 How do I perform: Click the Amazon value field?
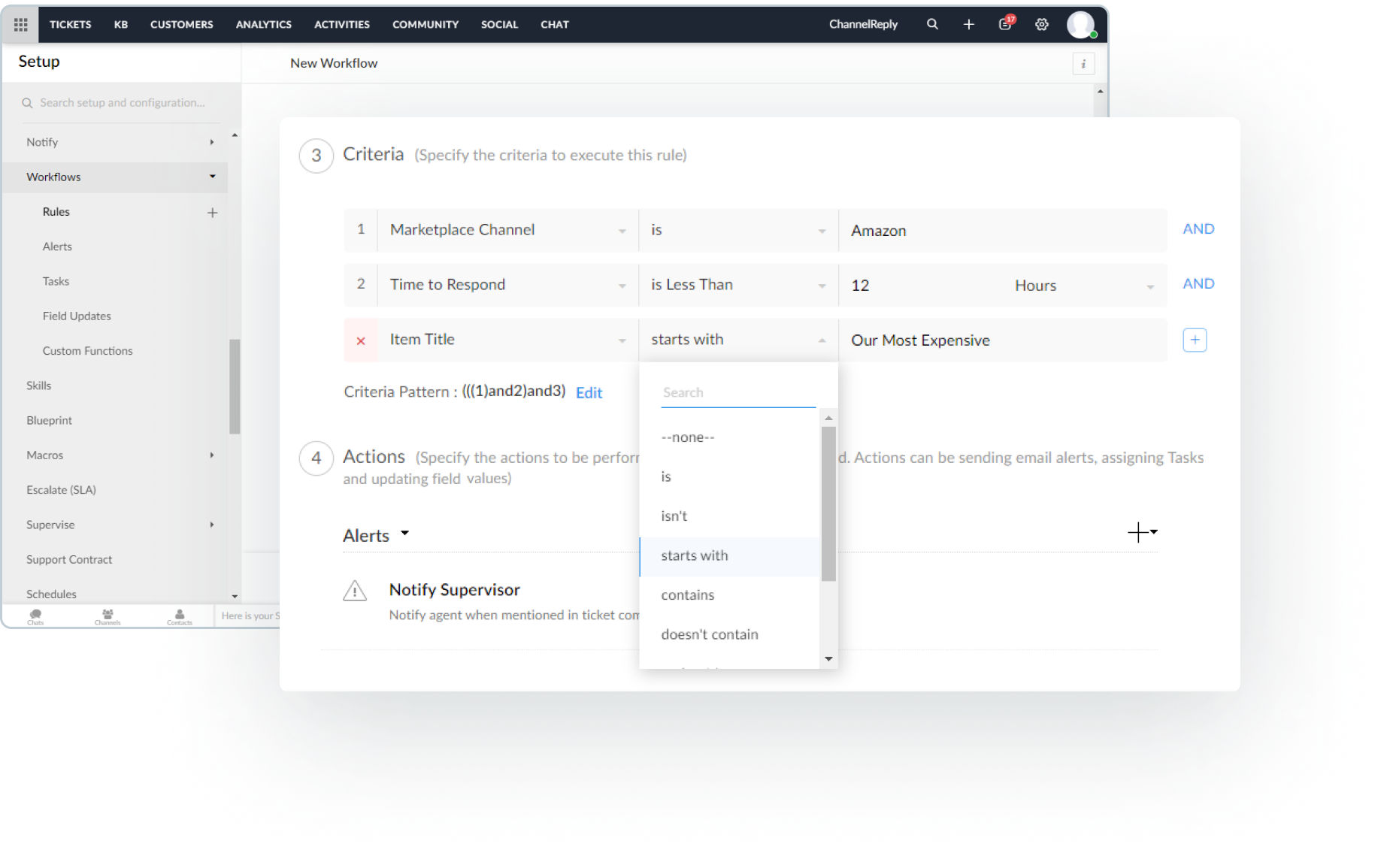pos(1003,231)
